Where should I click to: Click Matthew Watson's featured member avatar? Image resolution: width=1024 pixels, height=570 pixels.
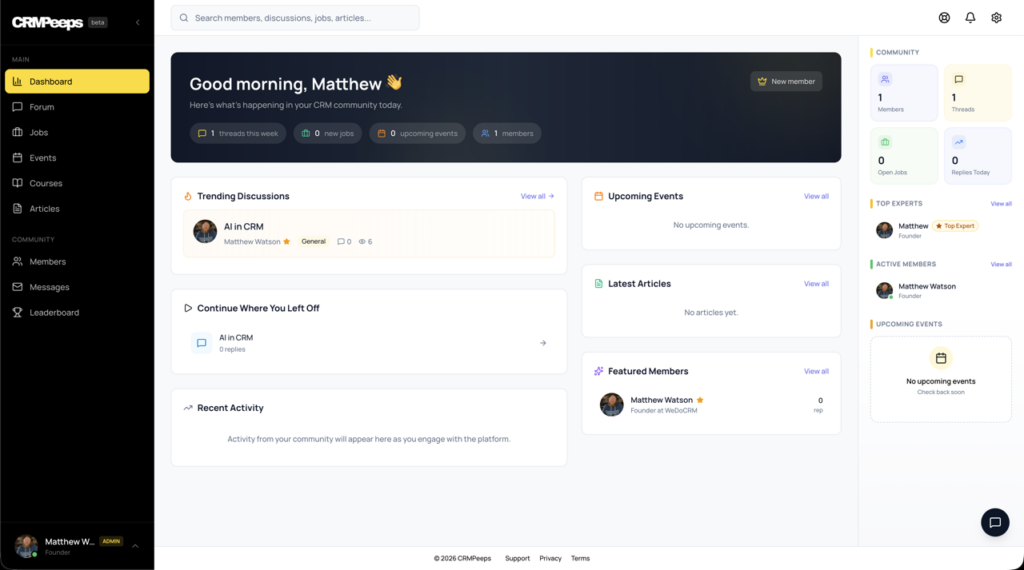pos(612,405)
